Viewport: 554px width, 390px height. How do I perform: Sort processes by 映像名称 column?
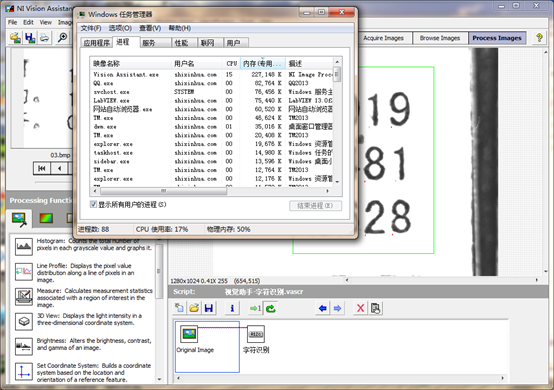130,63
